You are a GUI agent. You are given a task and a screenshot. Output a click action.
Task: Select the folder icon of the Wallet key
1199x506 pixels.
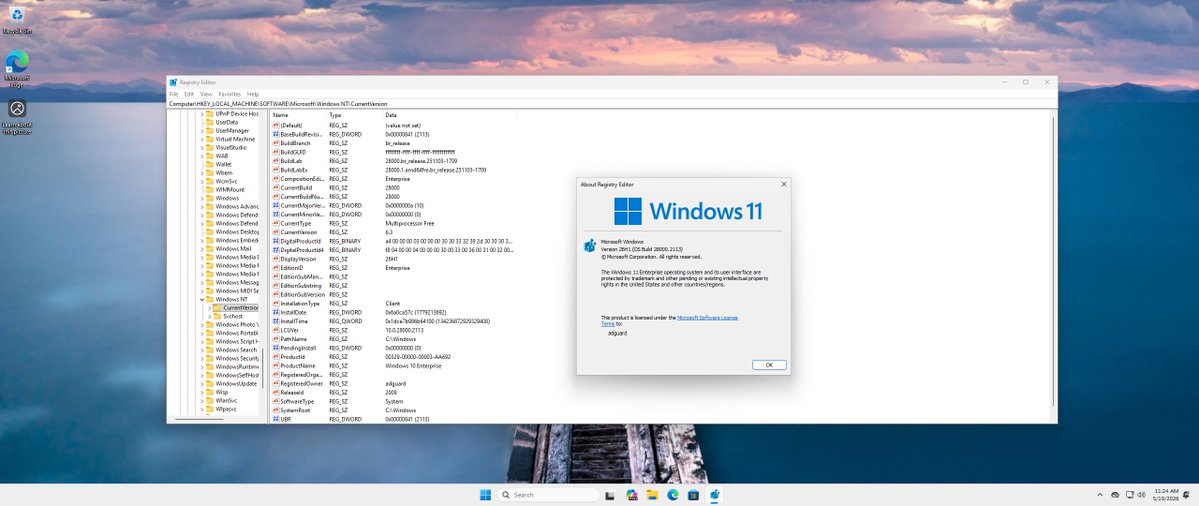coord(210,164)
